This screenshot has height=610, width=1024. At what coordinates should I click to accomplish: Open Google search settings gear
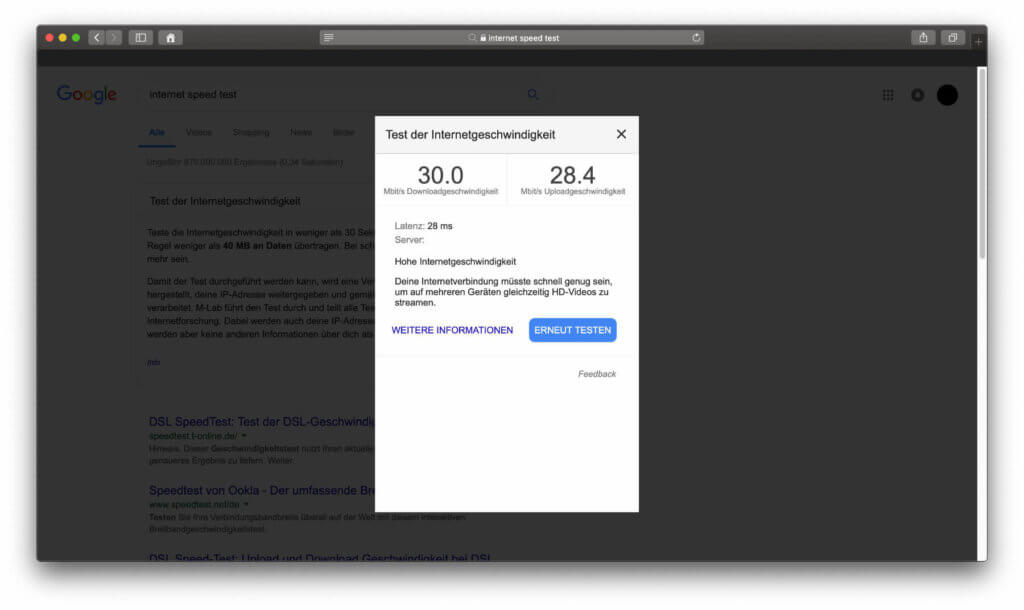click(x=917, y=94)
